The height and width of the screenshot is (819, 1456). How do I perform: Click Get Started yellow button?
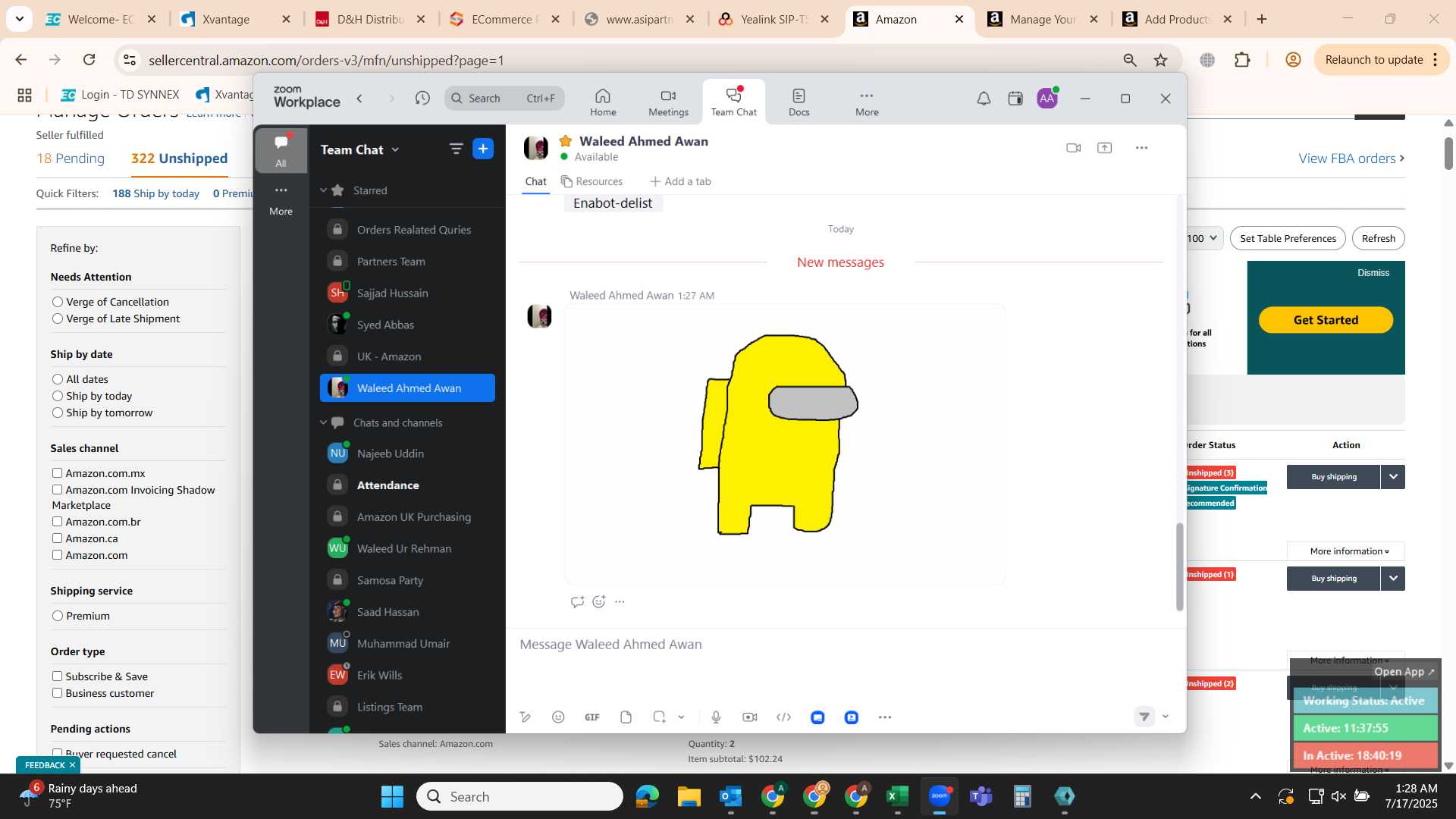[1326, 320]
